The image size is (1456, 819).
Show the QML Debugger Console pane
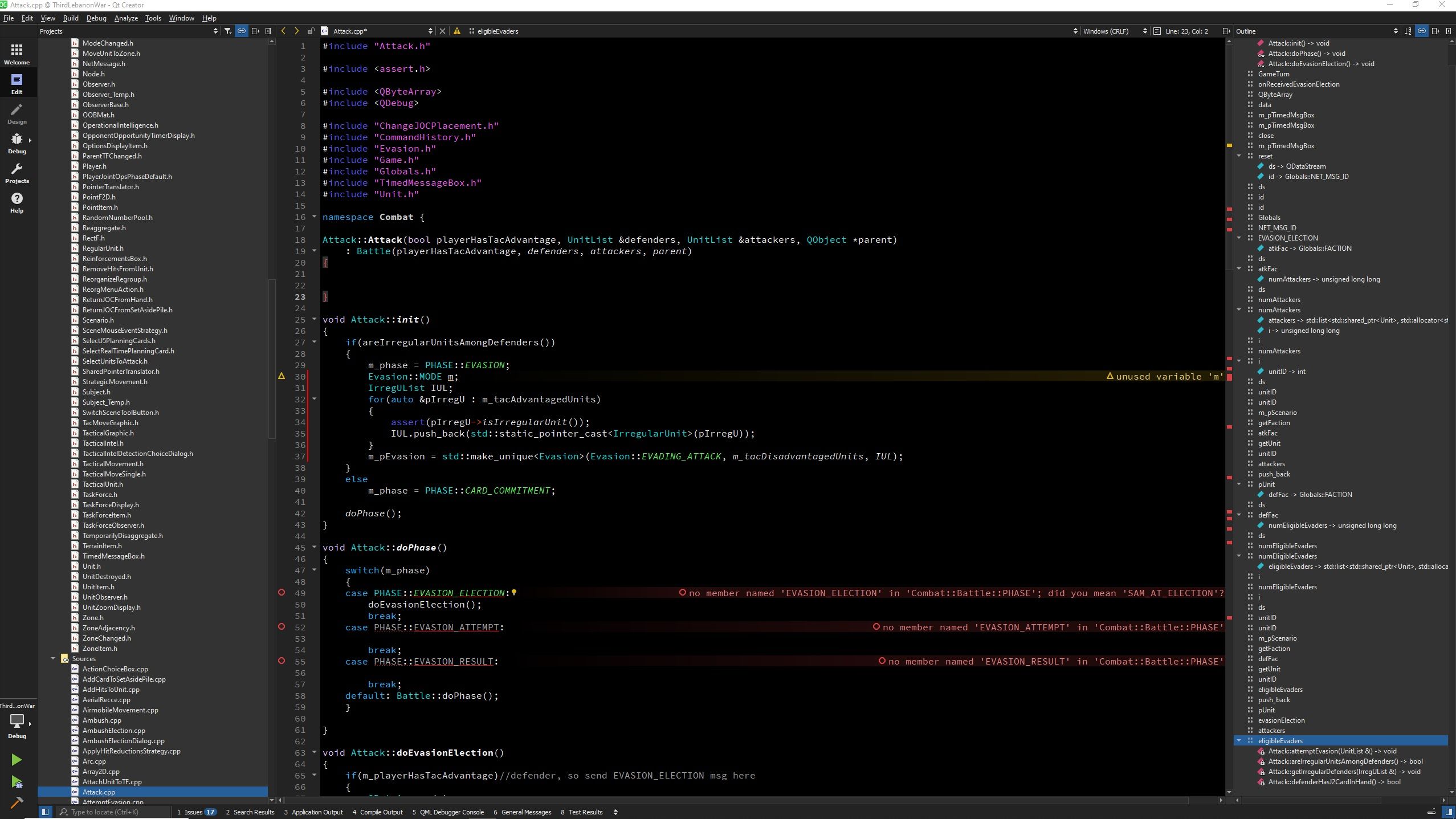tap(448, 812)
